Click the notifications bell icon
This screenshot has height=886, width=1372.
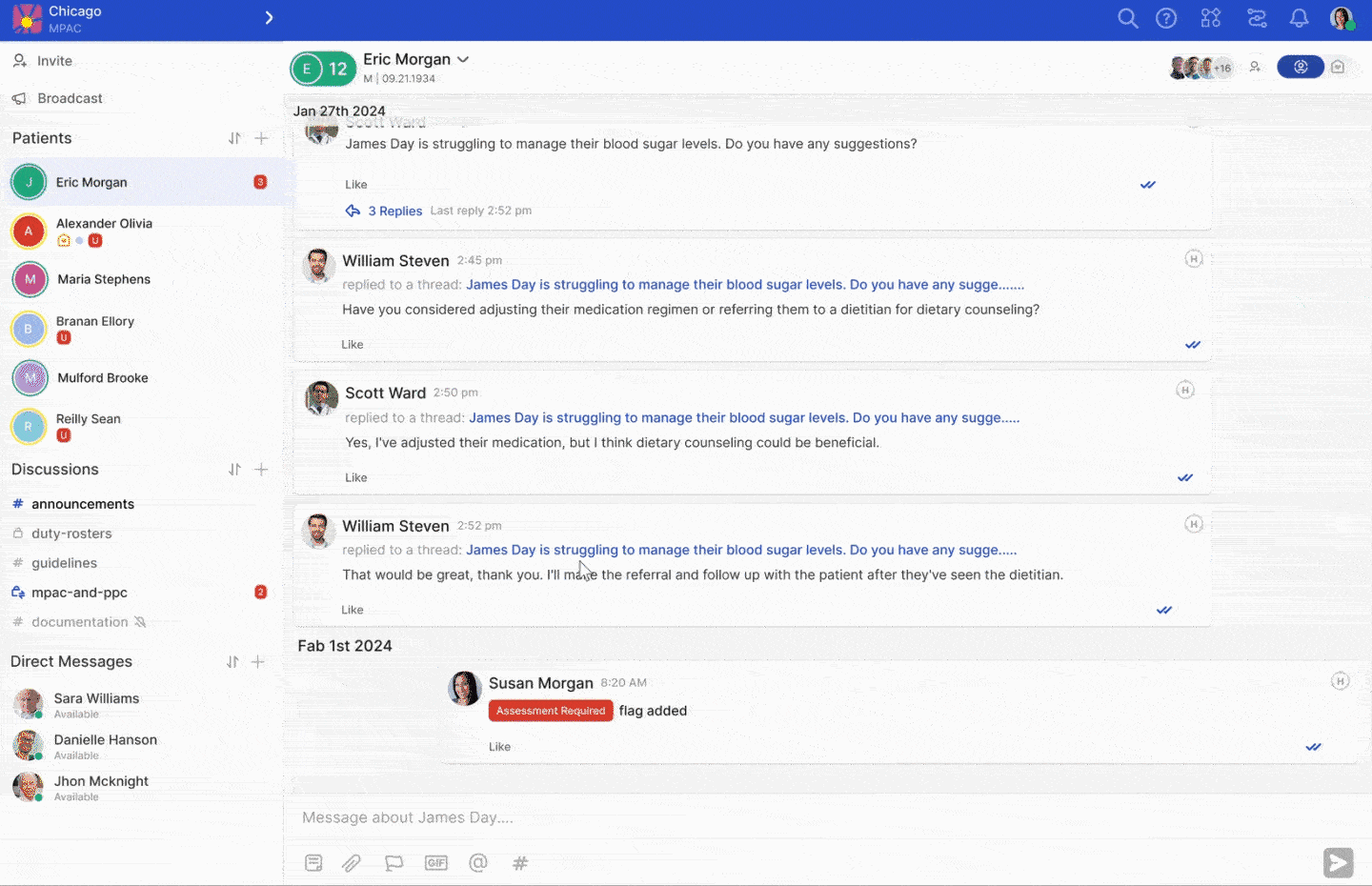click(x=1299, y=19)
